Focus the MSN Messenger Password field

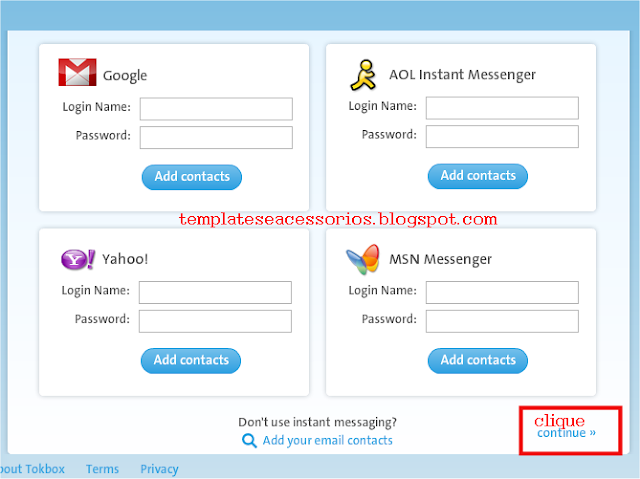(x=502, y=321)
